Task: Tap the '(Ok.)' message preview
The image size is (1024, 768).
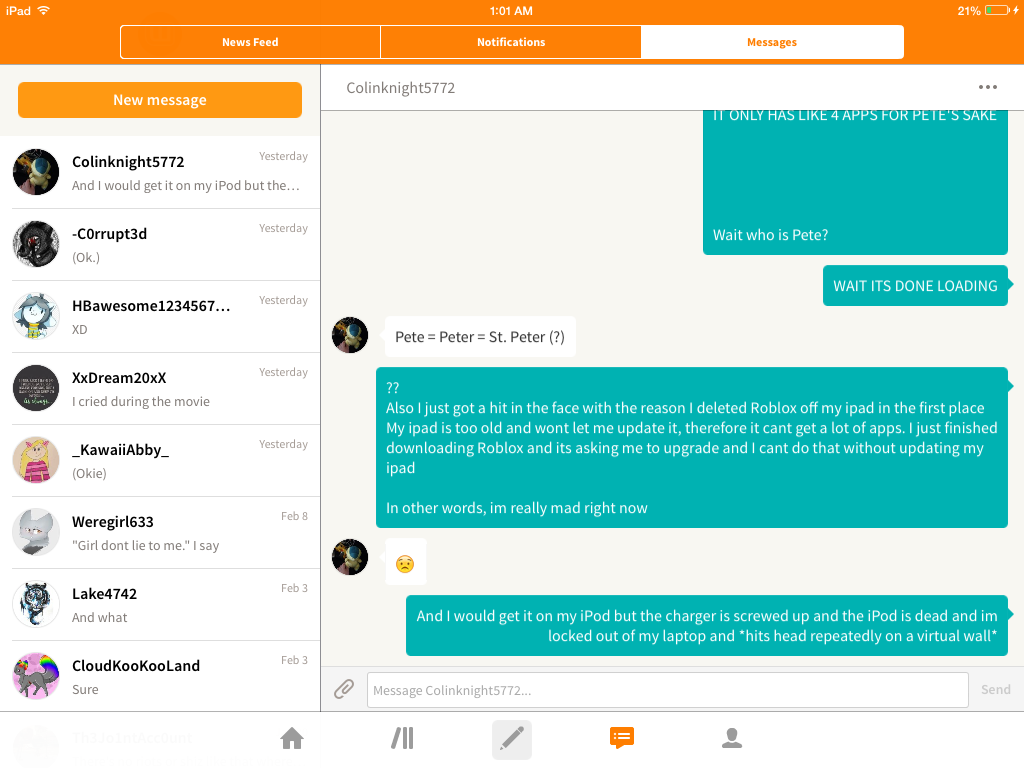Action: coord(86,257)
